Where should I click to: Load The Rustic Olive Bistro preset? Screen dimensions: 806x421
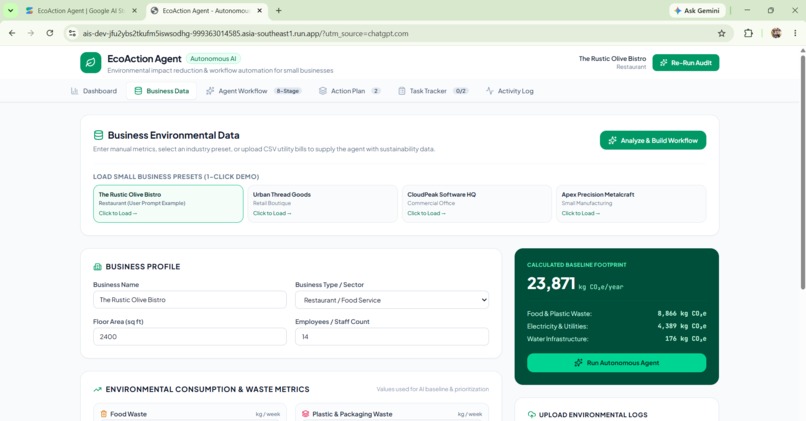click(168, 204)
